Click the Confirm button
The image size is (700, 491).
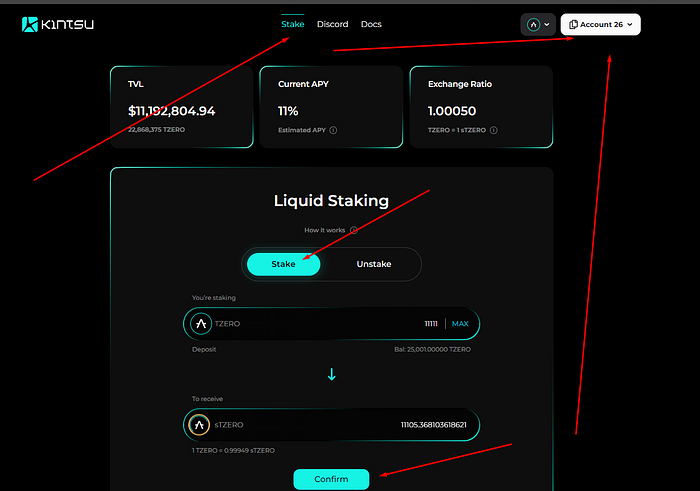point(331,479)
